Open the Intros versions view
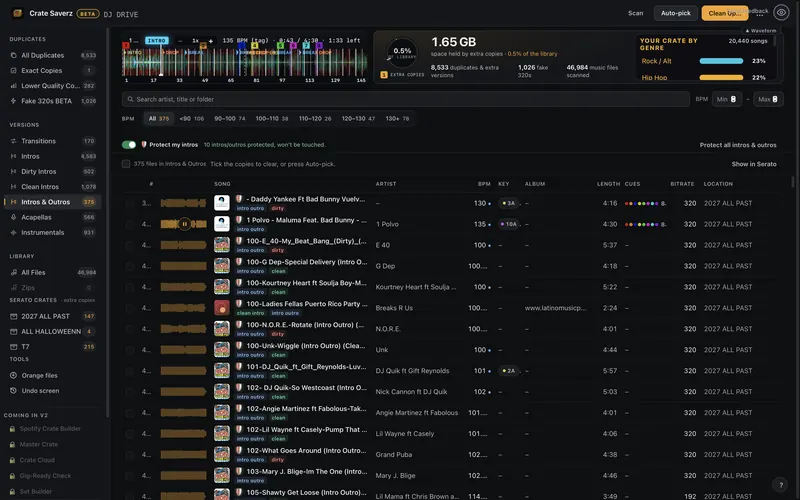 click(53, 156)
